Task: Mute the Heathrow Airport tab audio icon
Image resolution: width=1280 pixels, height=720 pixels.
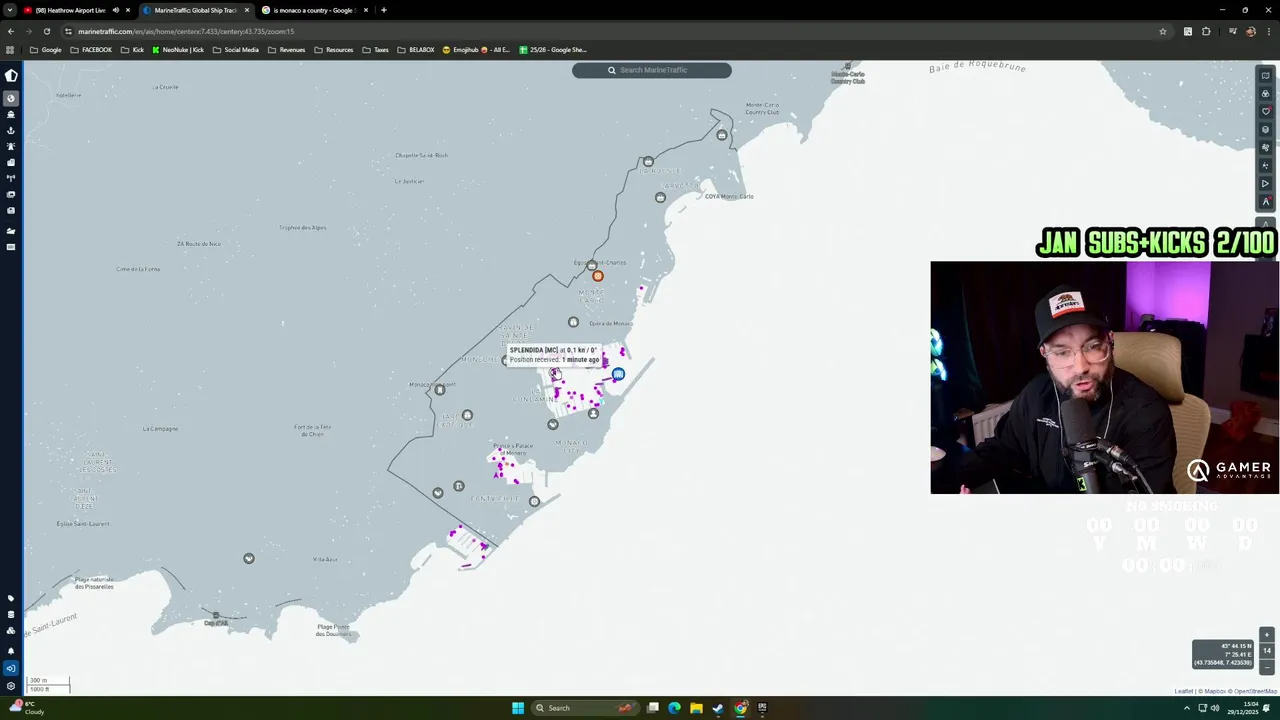Action: click(x=116, y=10)
